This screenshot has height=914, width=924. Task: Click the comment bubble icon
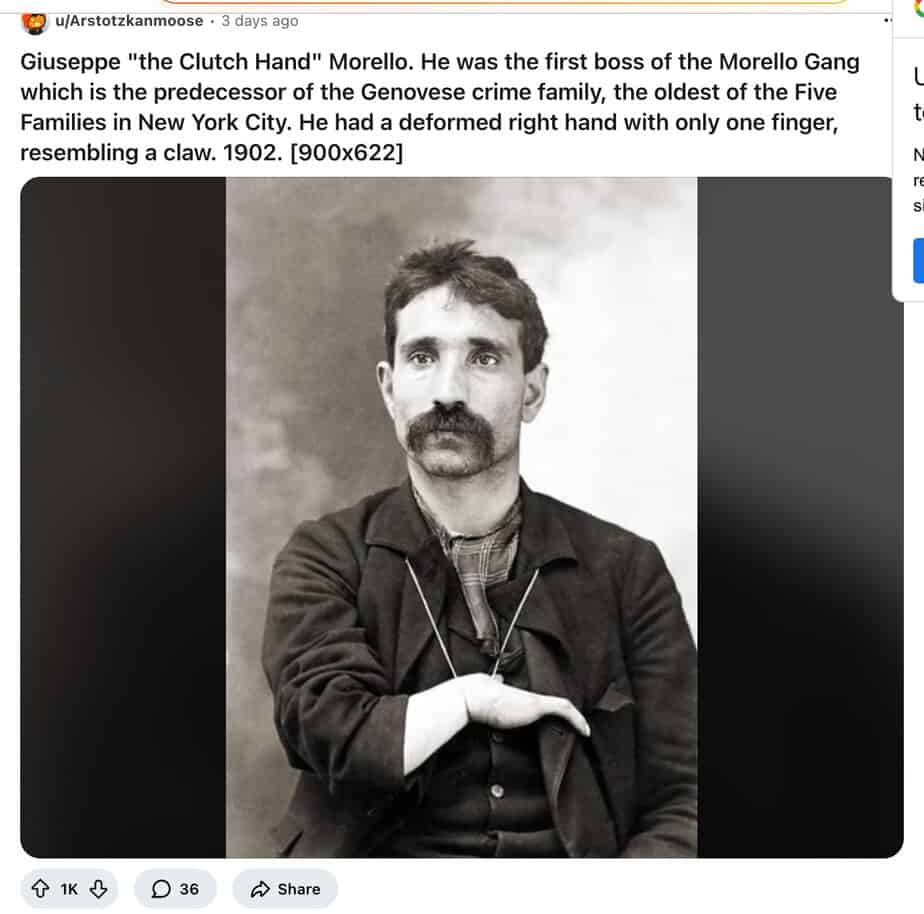pos(161,889)
